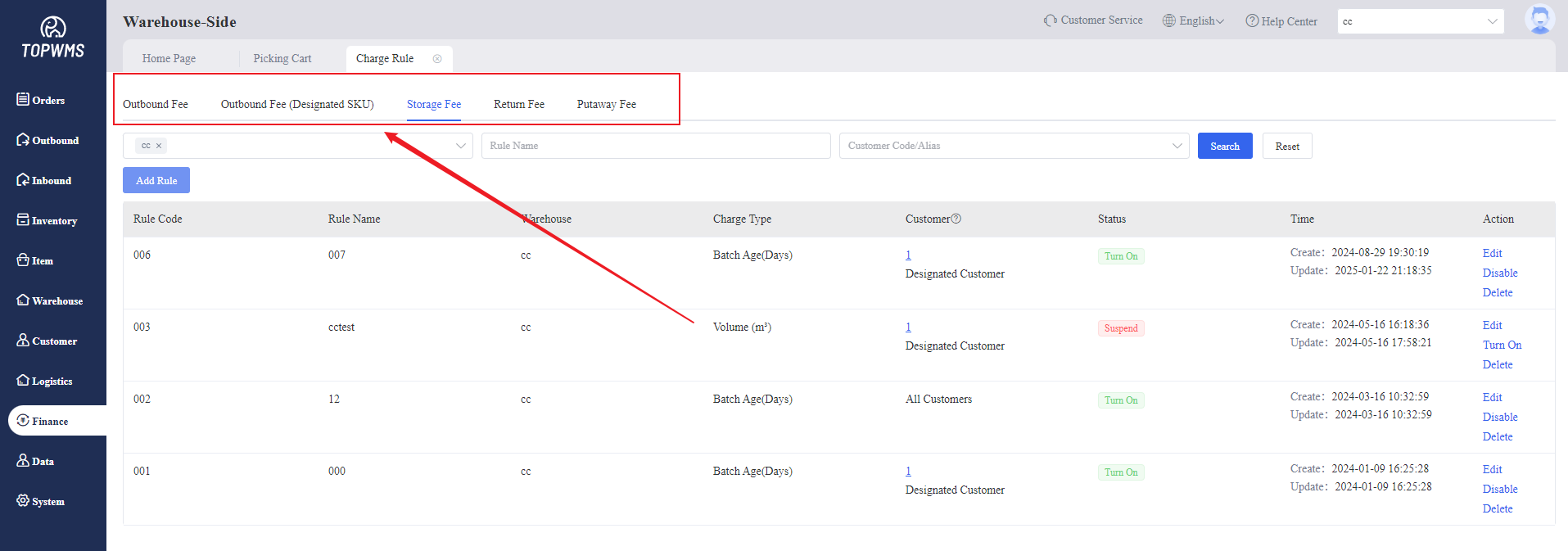Open the System gear icon
Image resolution: width=1568 pixels, height=551 pixels.
point(23,500)
